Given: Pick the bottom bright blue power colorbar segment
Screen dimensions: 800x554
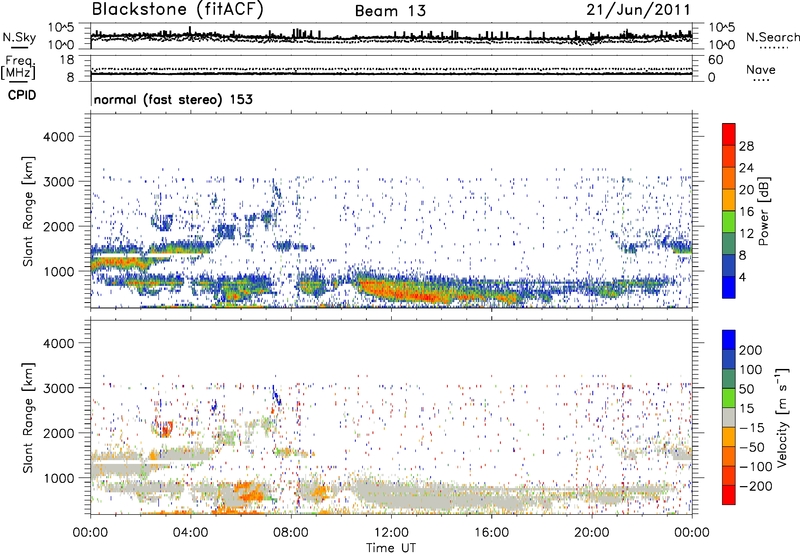Looking at the screenshot, I should click(x=729, y=287).
